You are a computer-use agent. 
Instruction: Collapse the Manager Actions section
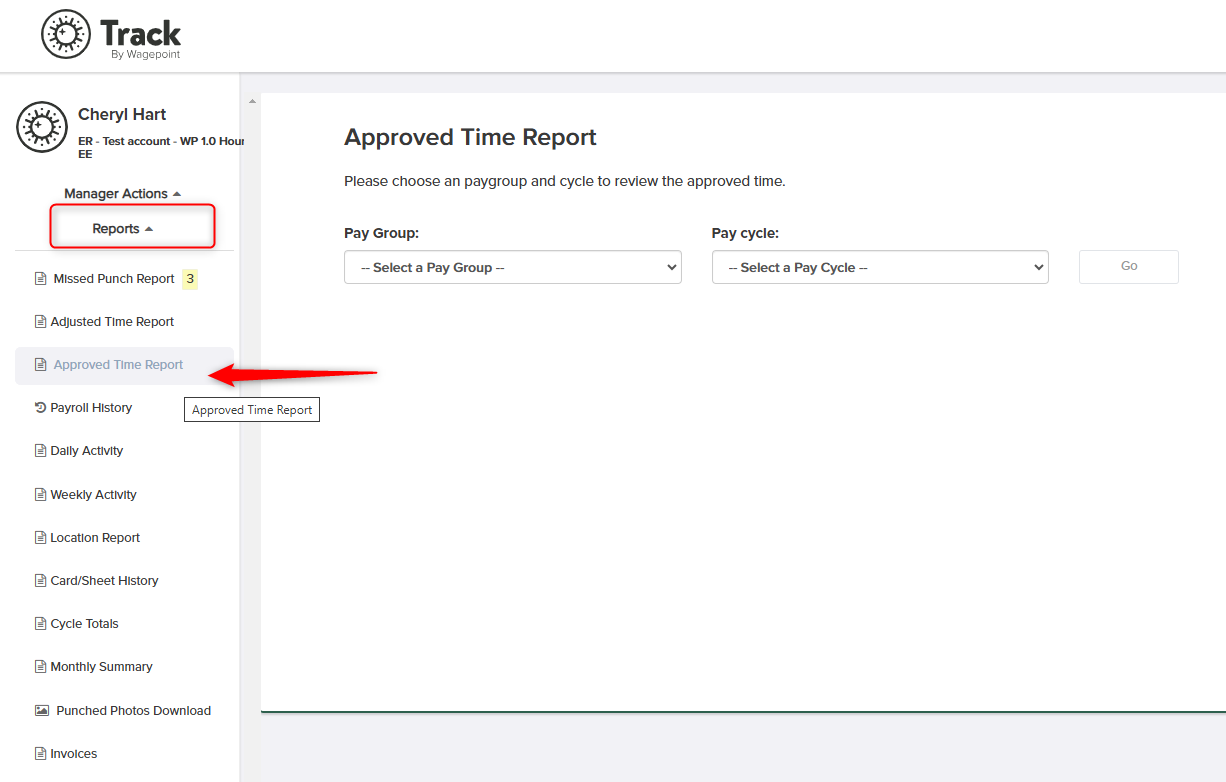123,194
